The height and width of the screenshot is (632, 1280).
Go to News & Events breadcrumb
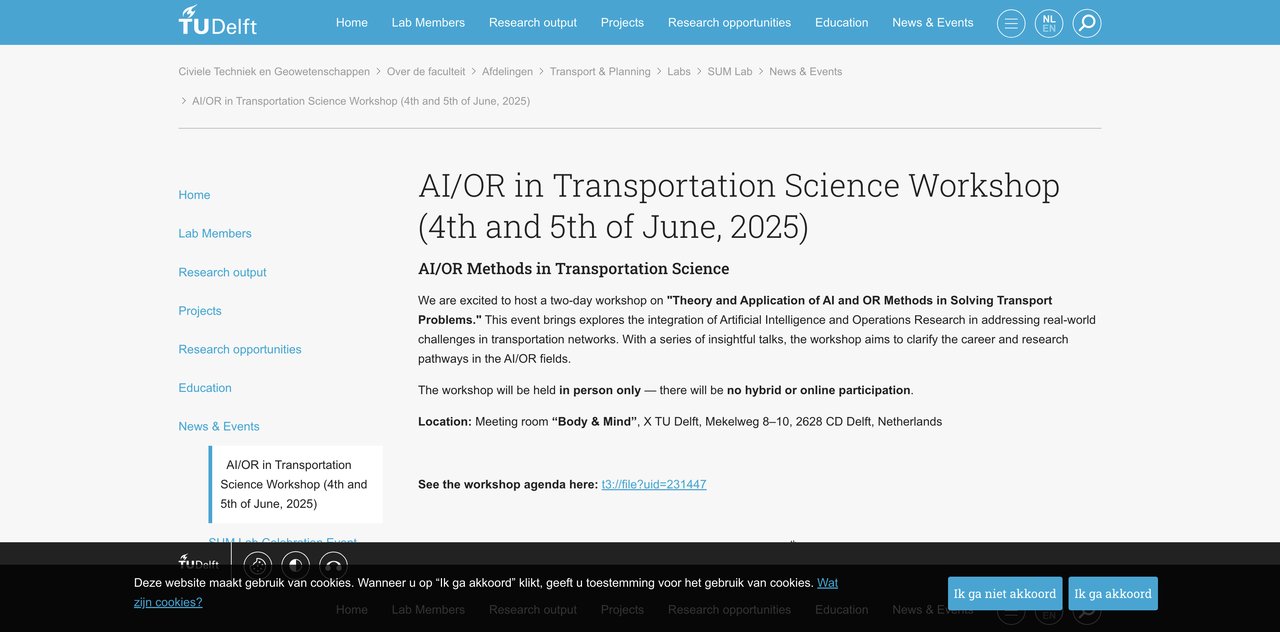pos(806,72)
